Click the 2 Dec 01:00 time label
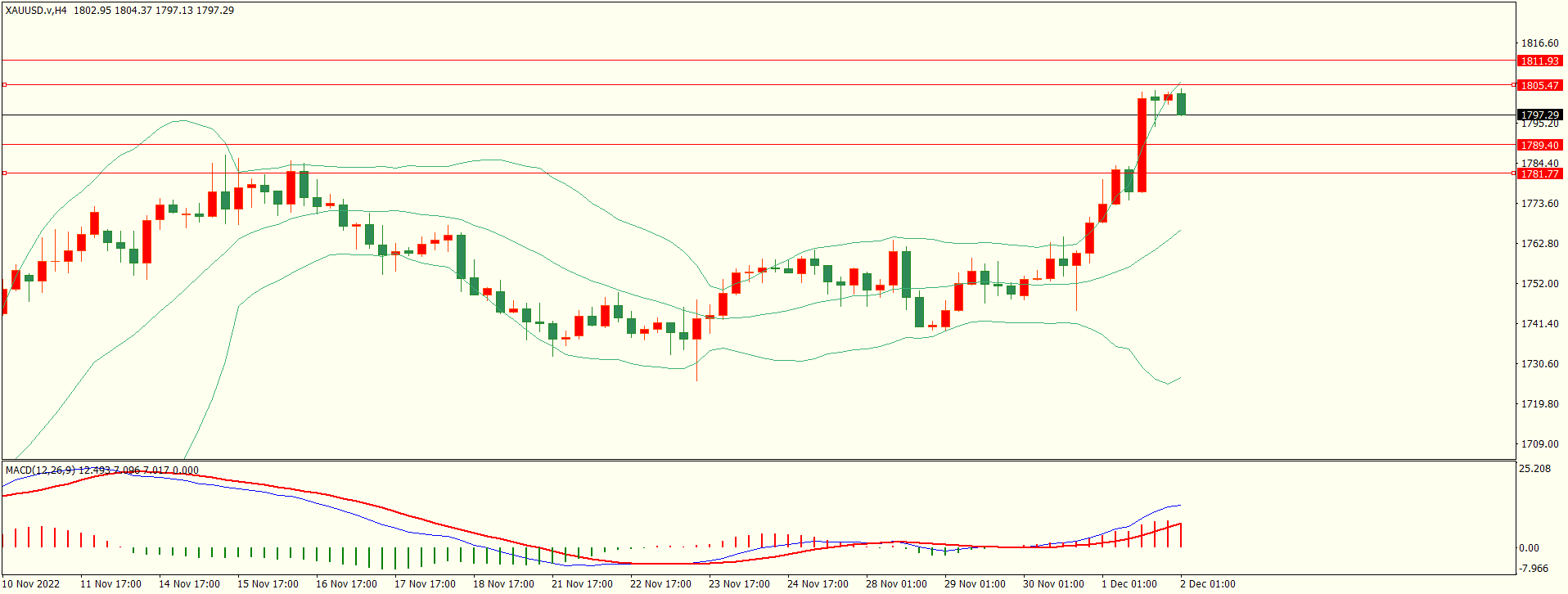 click(1207, 584)
